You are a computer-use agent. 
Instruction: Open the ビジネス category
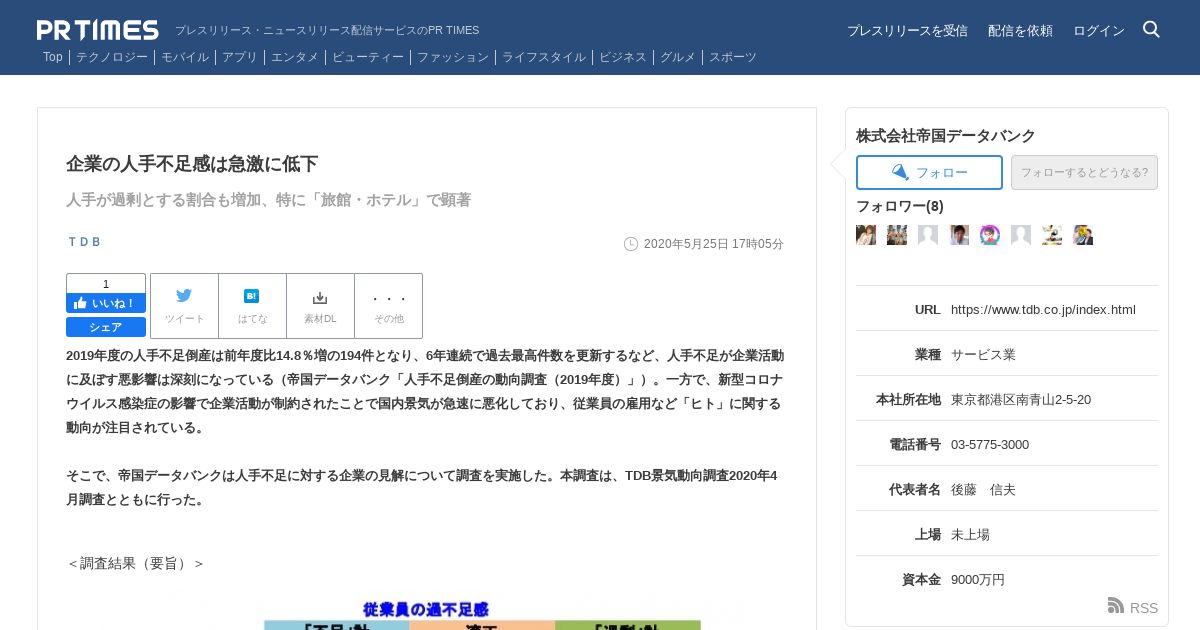(623, 57)
